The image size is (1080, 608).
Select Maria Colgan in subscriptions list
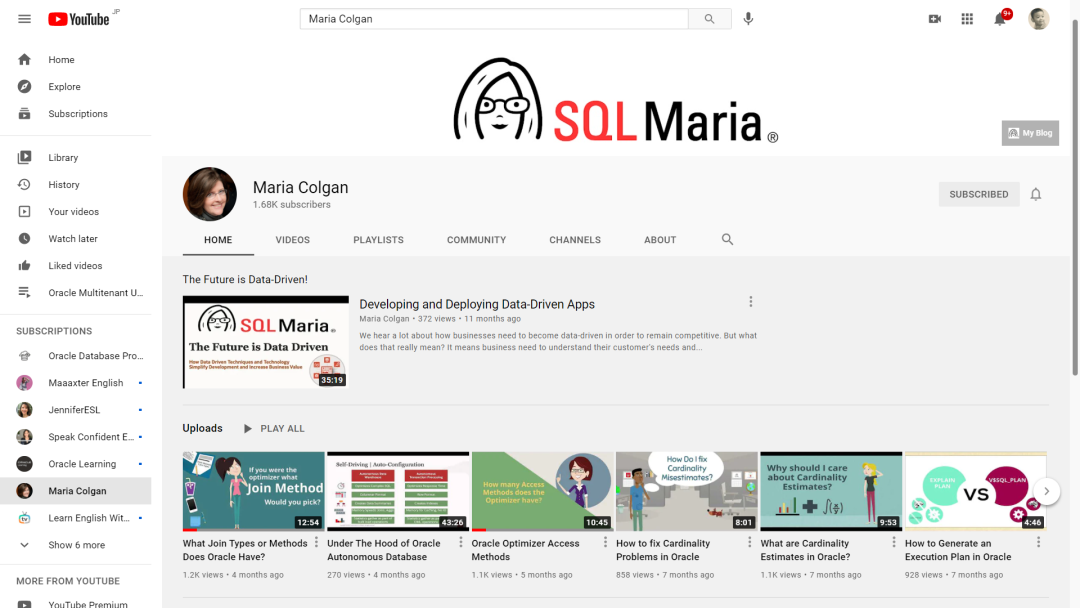[76, 491]
